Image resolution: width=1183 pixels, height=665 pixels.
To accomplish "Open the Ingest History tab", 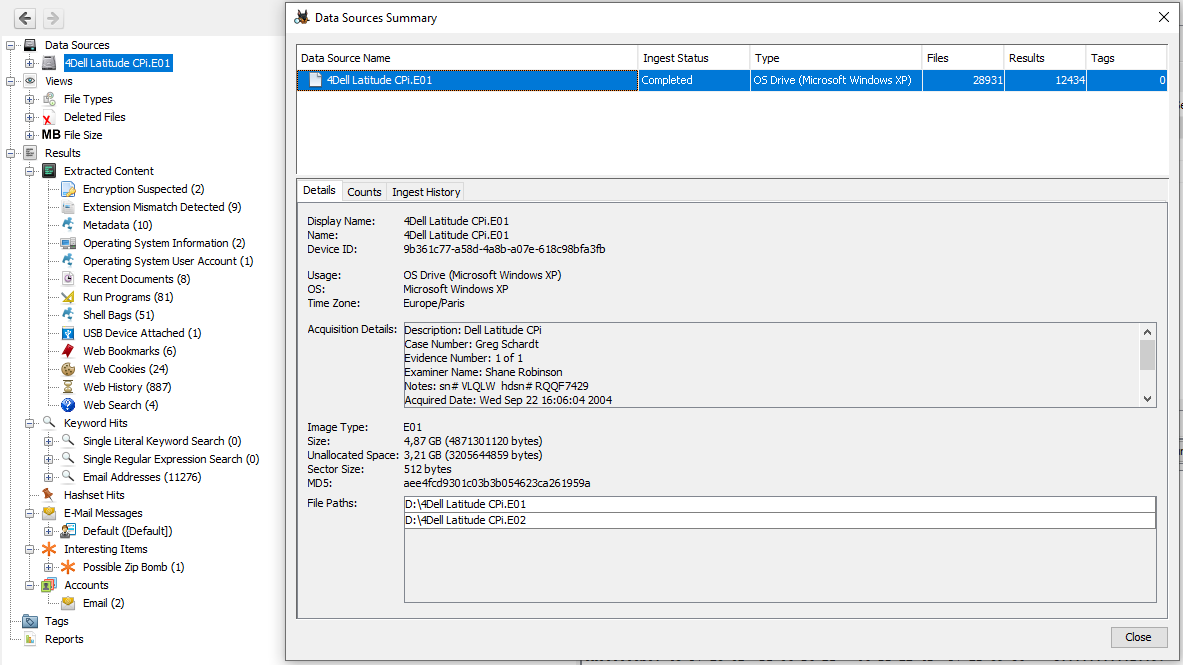I will tap(425, 191).
